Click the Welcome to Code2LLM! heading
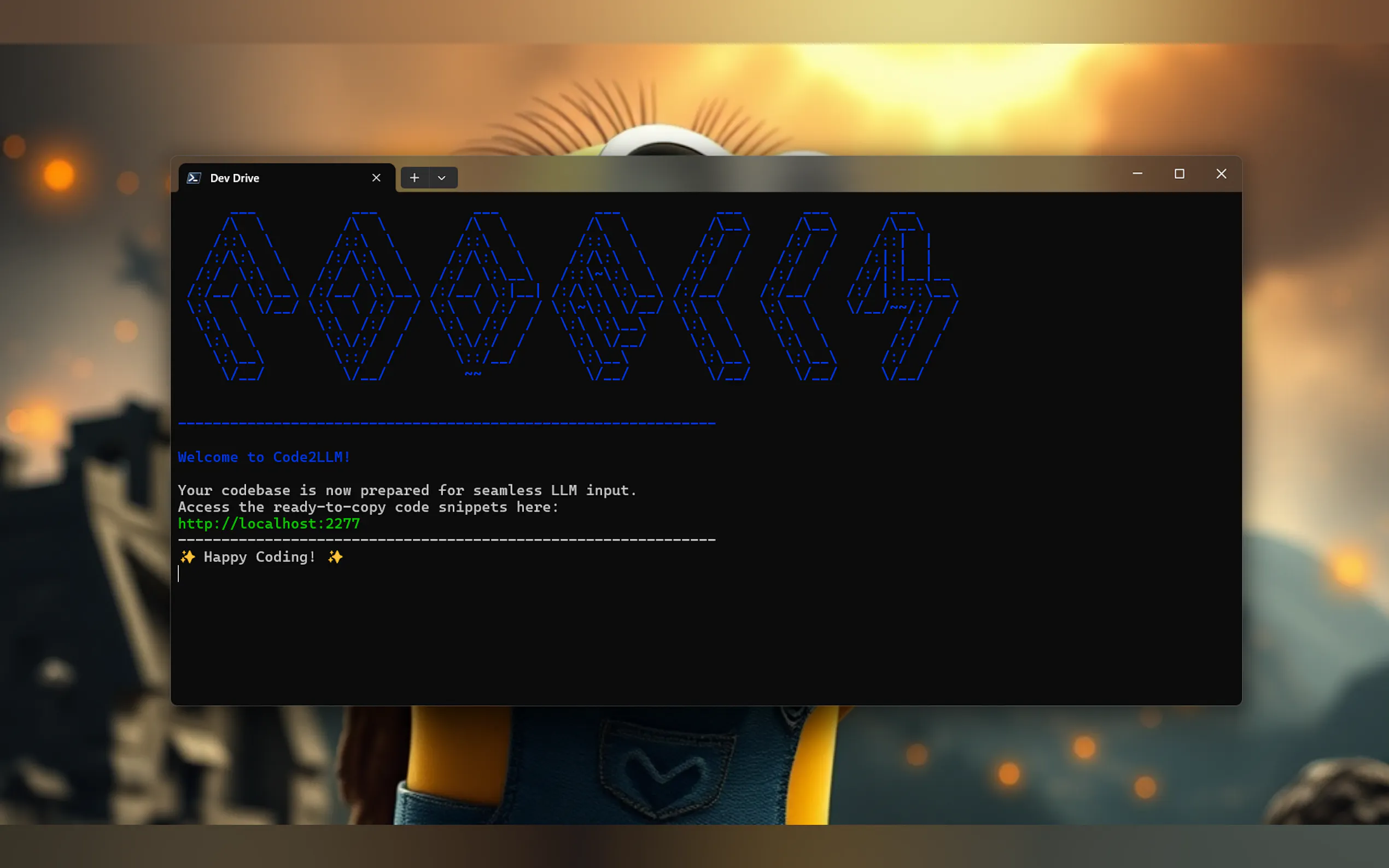The image size is (1389, 868). tap(264, 457)
